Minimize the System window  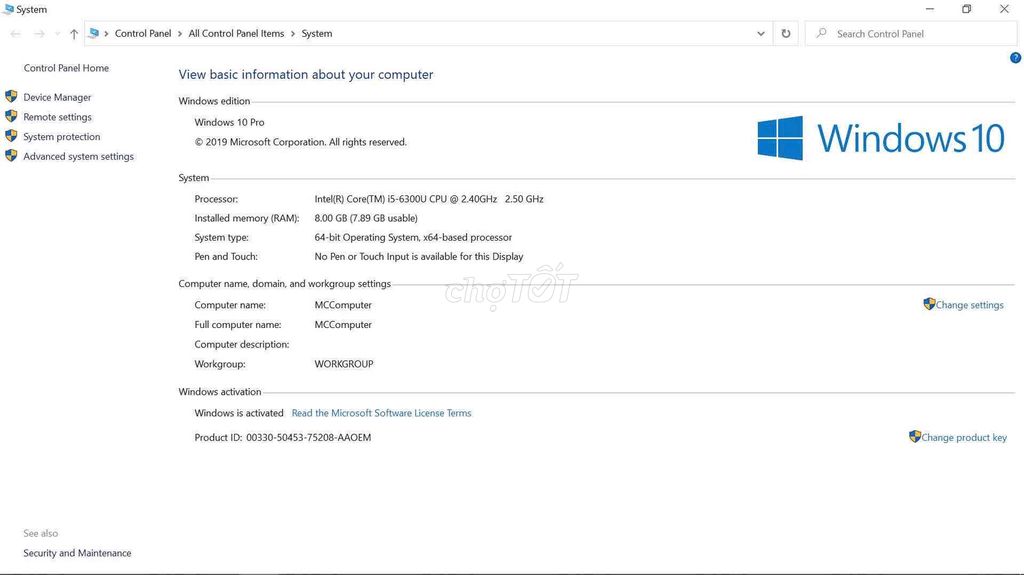click(x=930, y=9)
